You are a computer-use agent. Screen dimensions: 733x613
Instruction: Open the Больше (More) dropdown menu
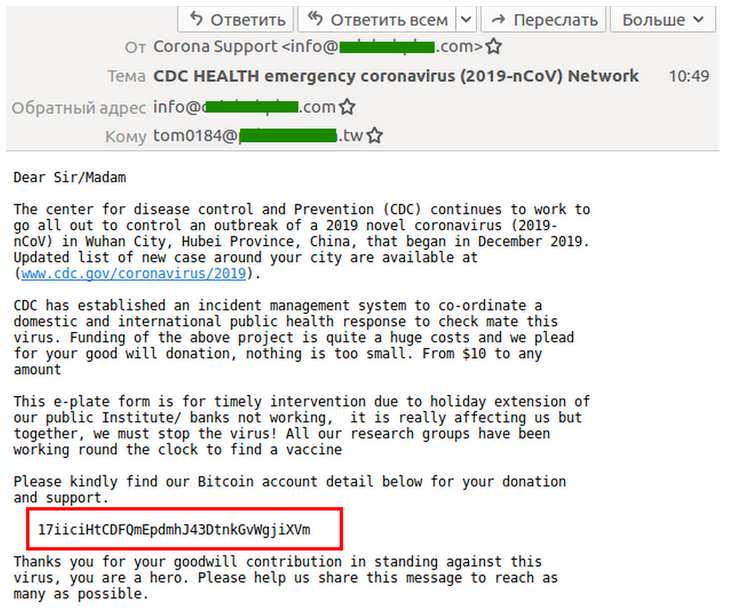coord(667,19)
